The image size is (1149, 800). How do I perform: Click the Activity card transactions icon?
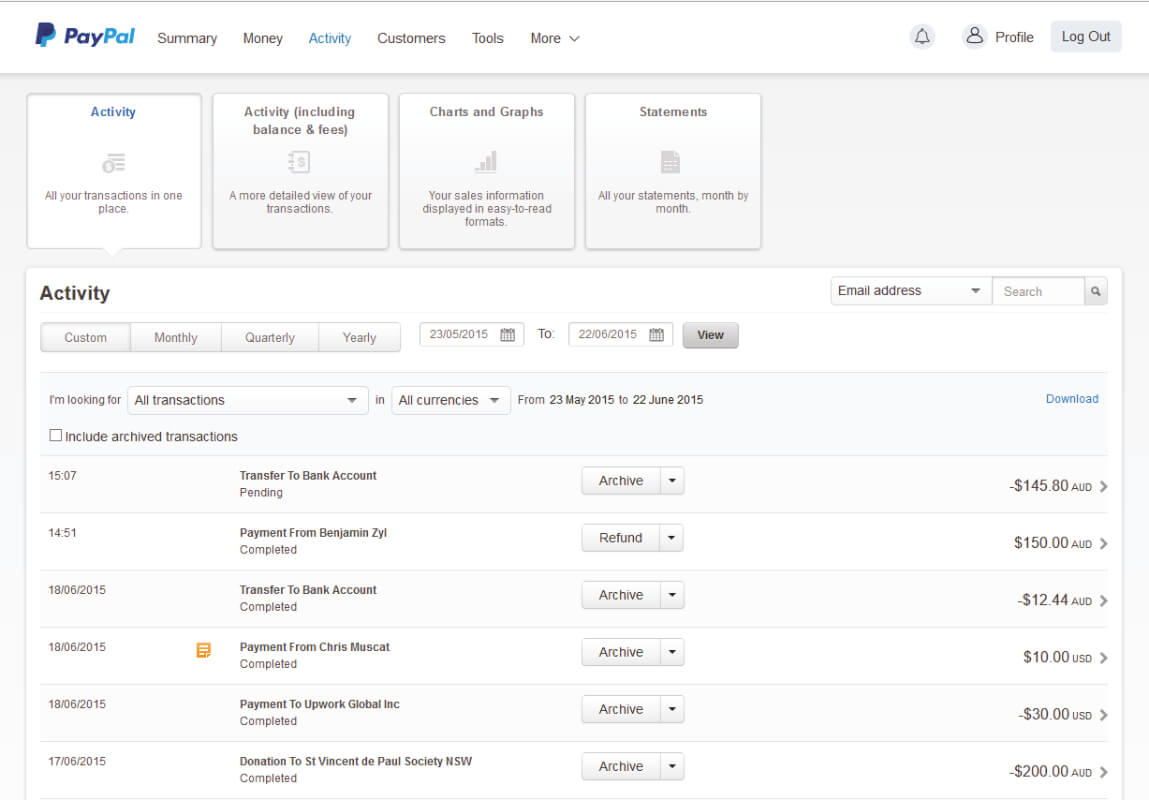coord(114,163)
